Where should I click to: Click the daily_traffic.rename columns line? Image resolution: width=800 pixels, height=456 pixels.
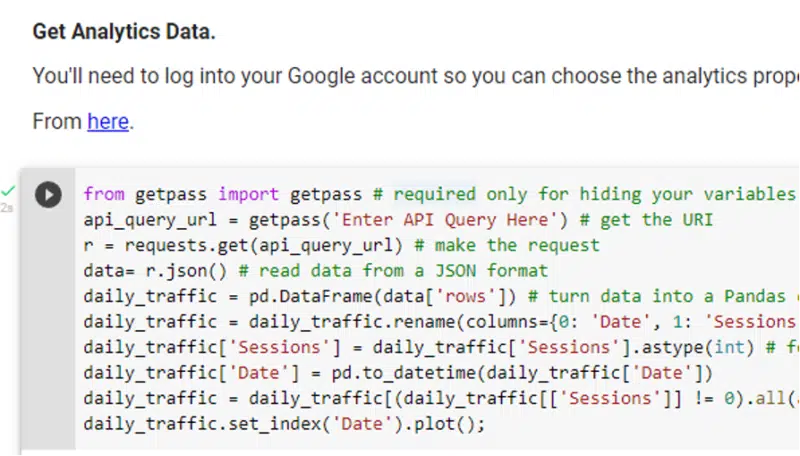[x=400, y=322]
